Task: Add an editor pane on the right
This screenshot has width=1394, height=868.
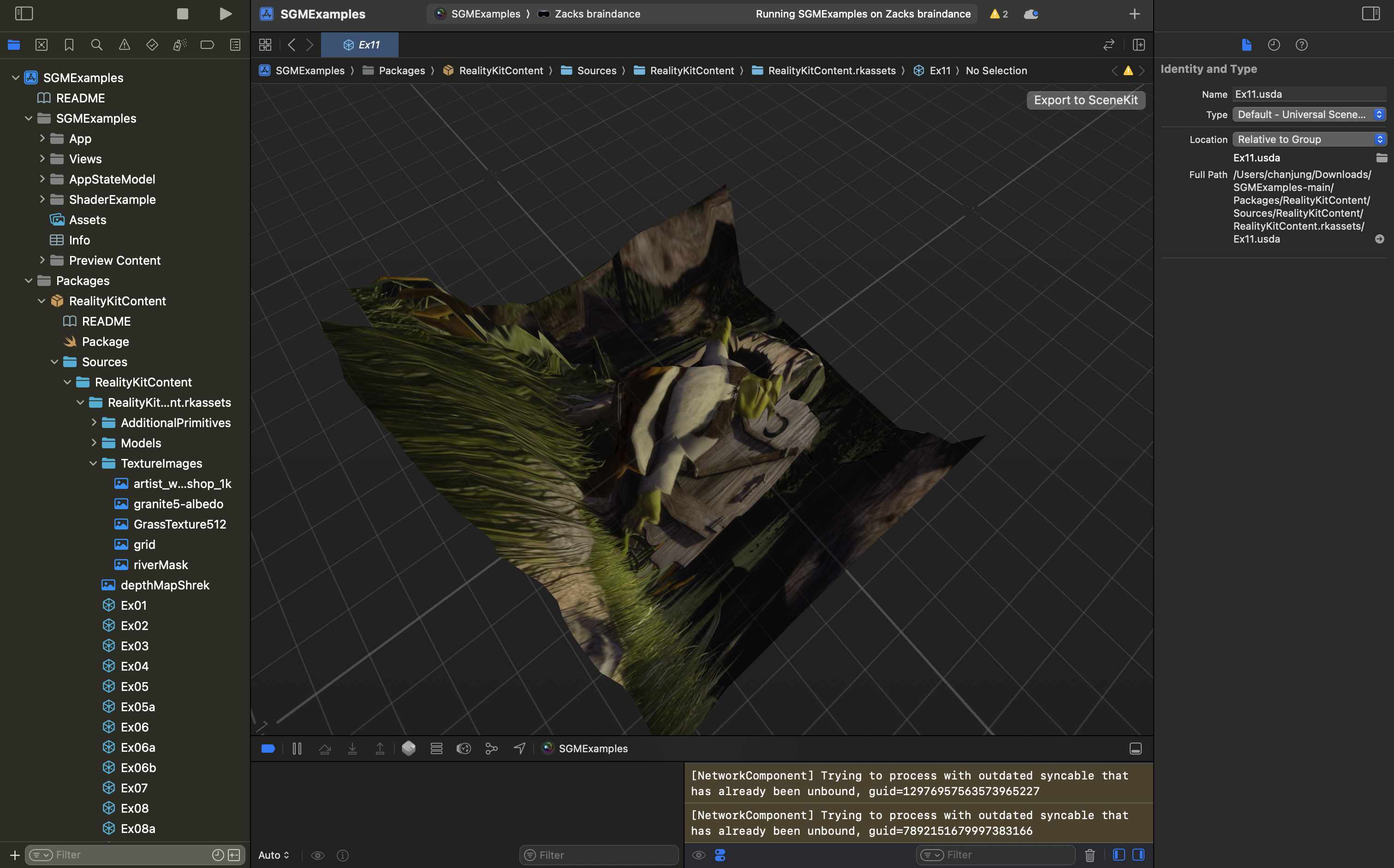Action: [1138, 45]
